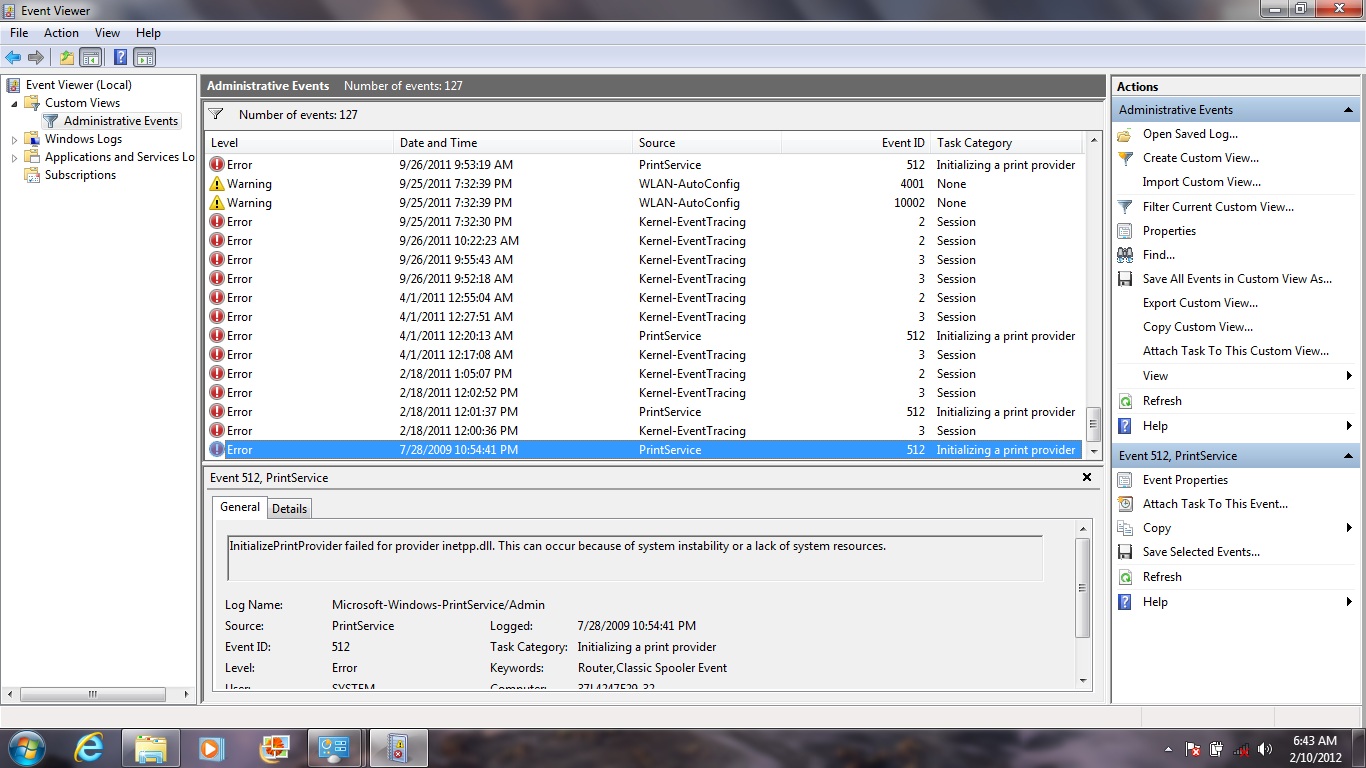This screenshot has height=768, width=1366.
Task: Click the event details pane vertical scrollbar
Action: pyautogui.click(x=1083, y=588)
